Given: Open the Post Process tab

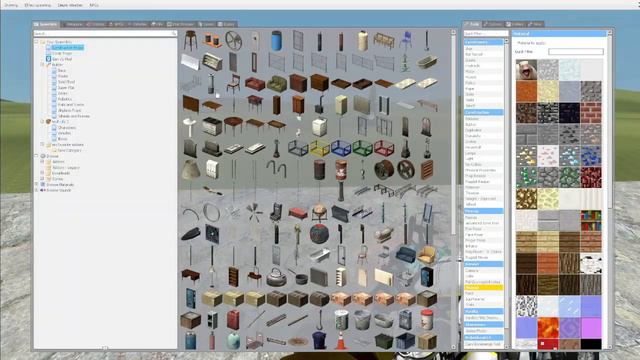Looking at the screenshot, I should pyautogui.click(x=180, y=24).
